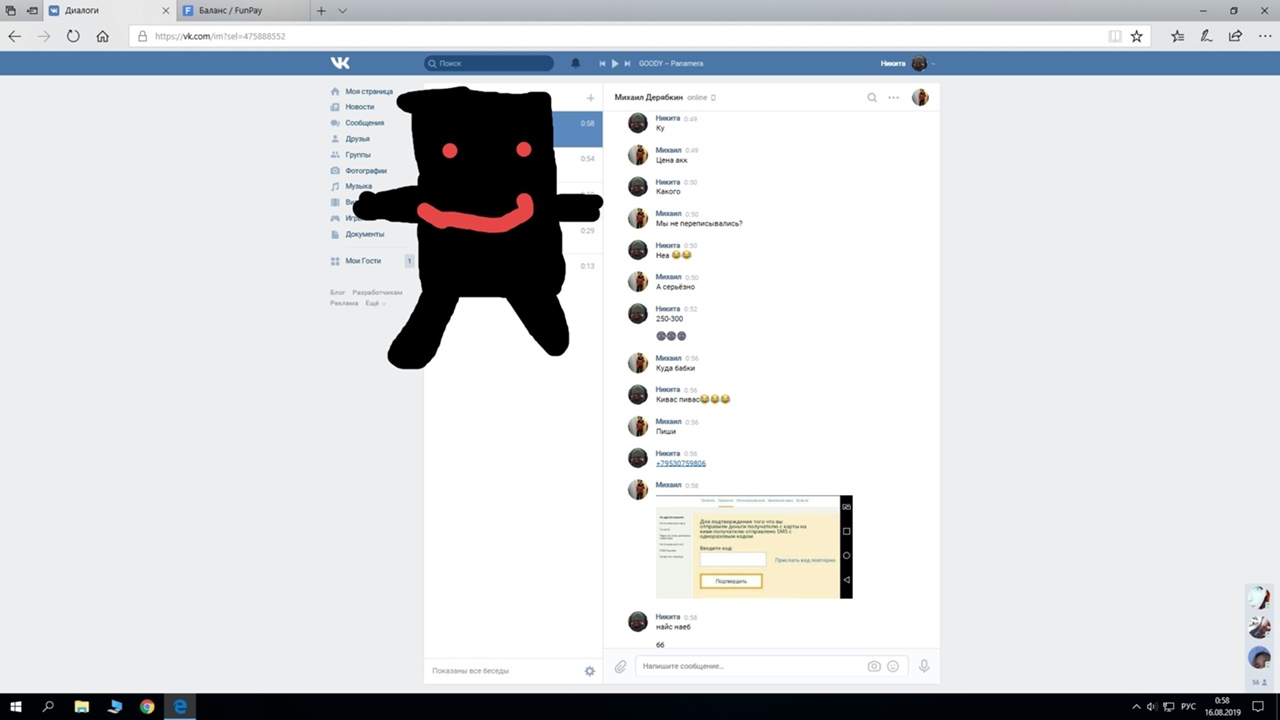1280x720 pixels.
Task: Expand the 'Ещё' footer menu
Action: pyautogui.click(x=374, y=303)
